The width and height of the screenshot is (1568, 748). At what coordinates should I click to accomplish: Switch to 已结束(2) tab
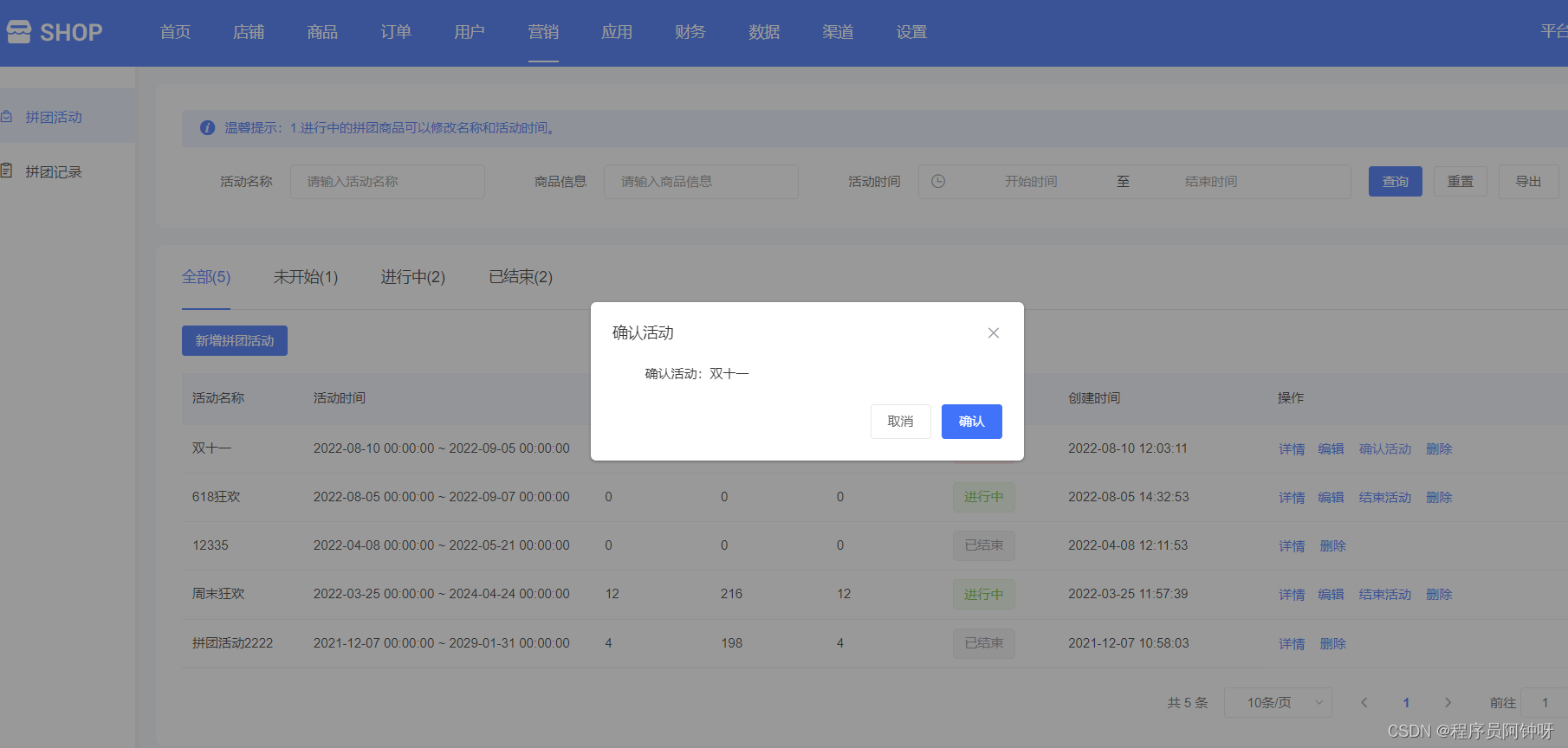click(521, 277)
